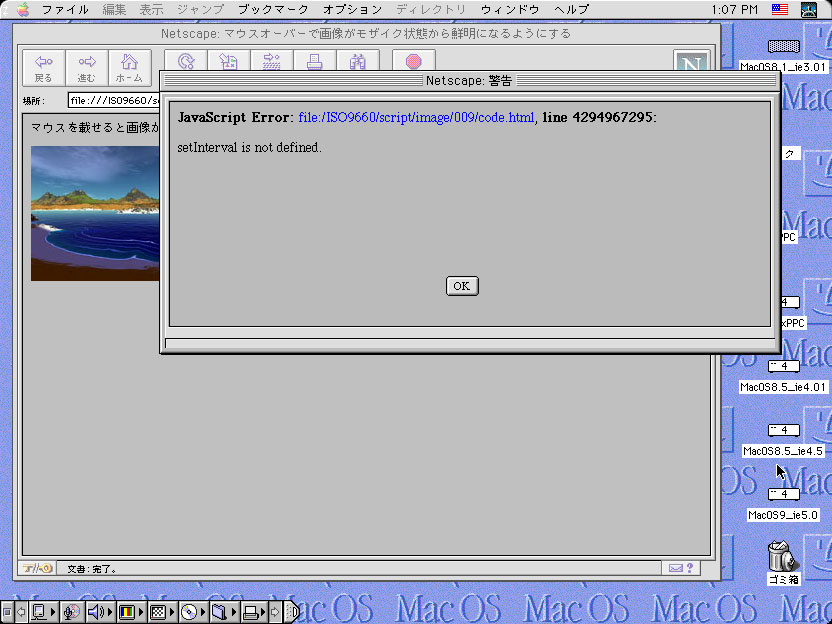Select the MacOS8.5_ie4.01 disk icon
832x624 pixels.
coord(784,366)
